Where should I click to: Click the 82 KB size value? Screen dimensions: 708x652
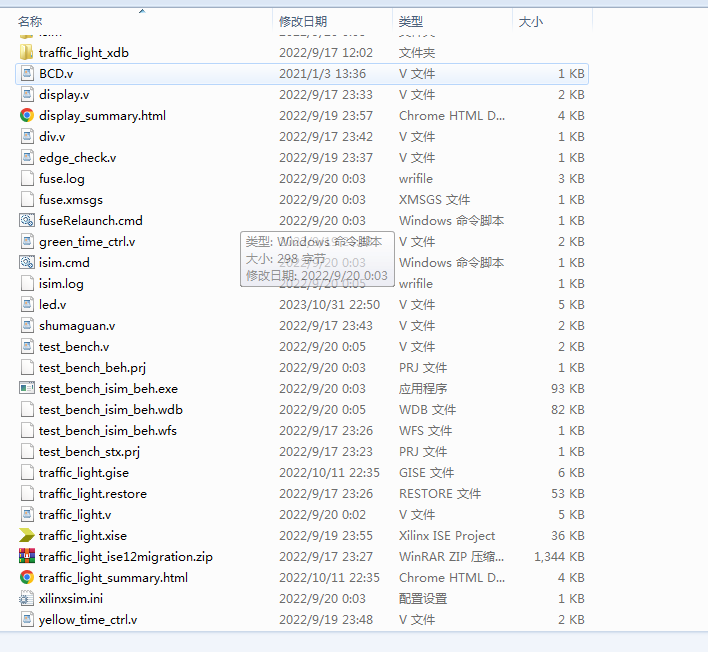tap(568, 410)
